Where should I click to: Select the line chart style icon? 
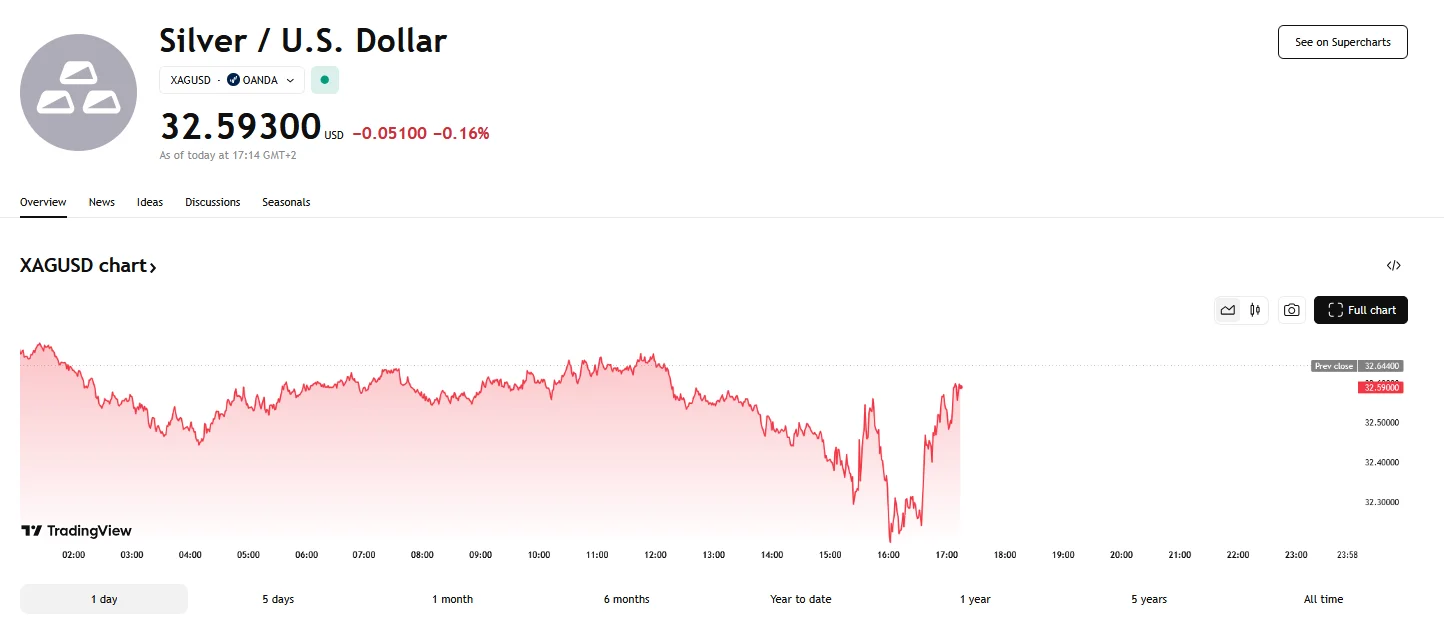[x=1228, y=310]
